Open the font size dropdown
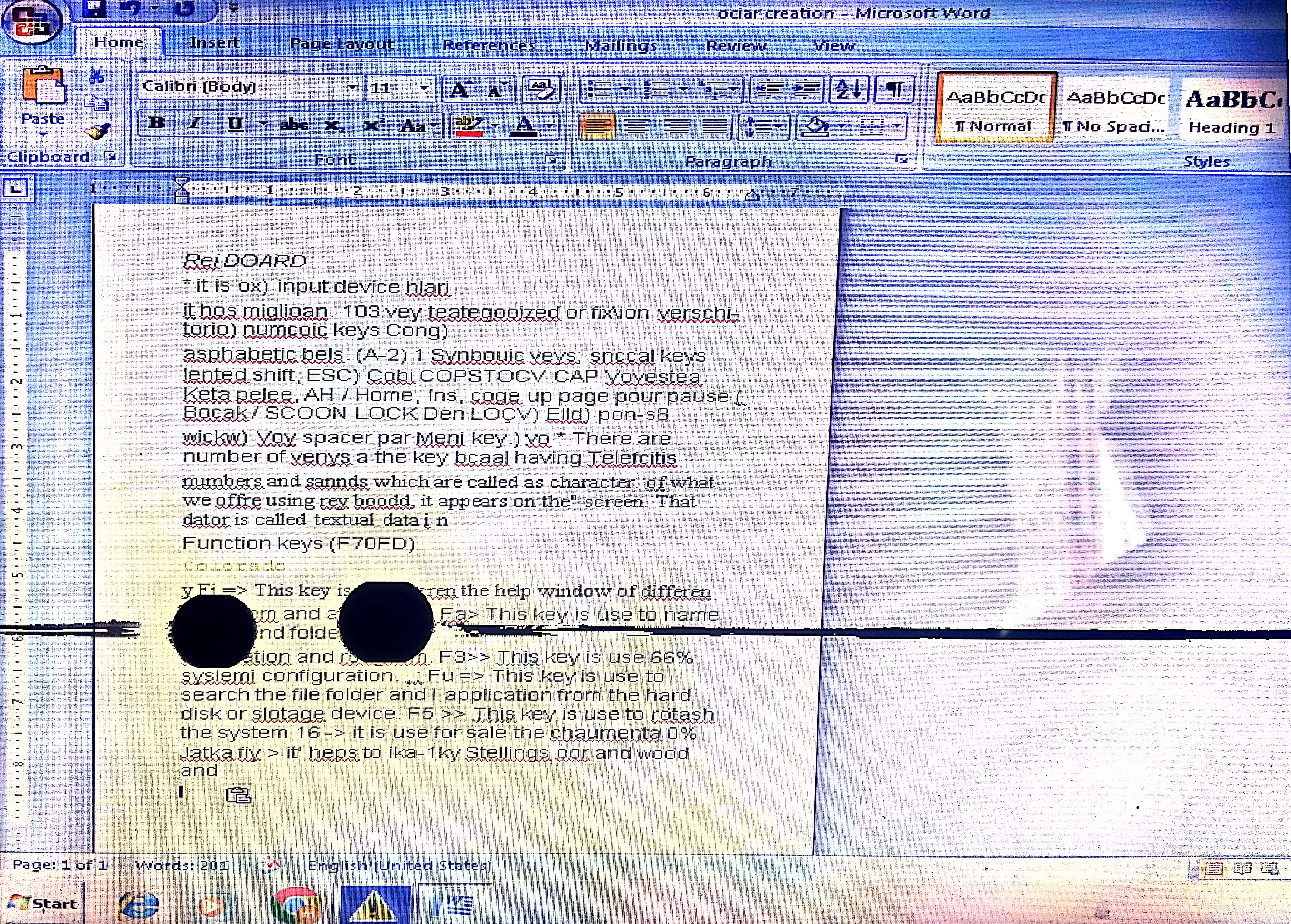The image size is (1291, 924). click(425, 87)
